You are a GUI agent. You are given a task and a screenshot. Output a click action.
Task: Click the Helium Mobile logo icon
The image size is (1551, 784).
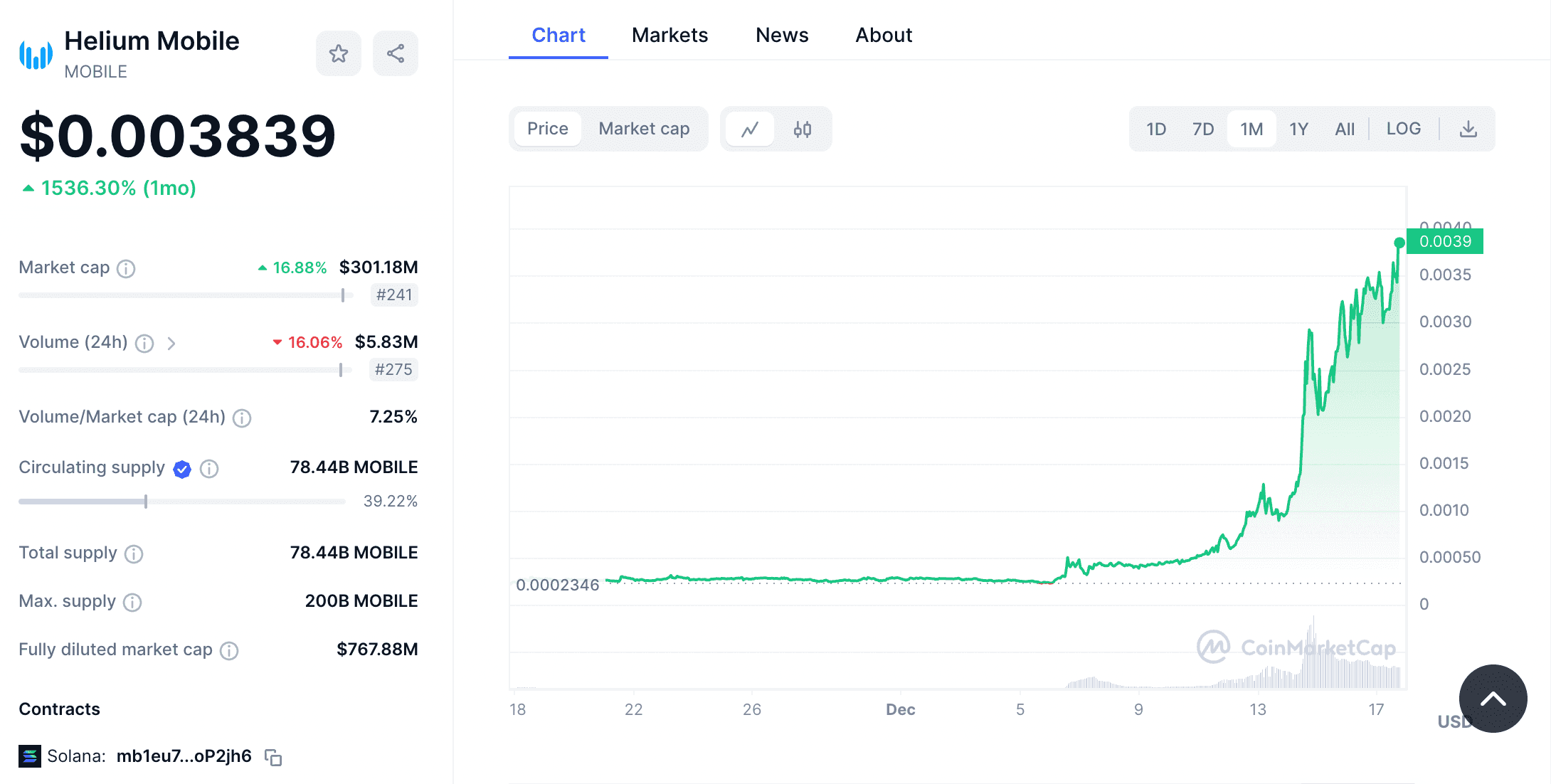pos(36,55)
